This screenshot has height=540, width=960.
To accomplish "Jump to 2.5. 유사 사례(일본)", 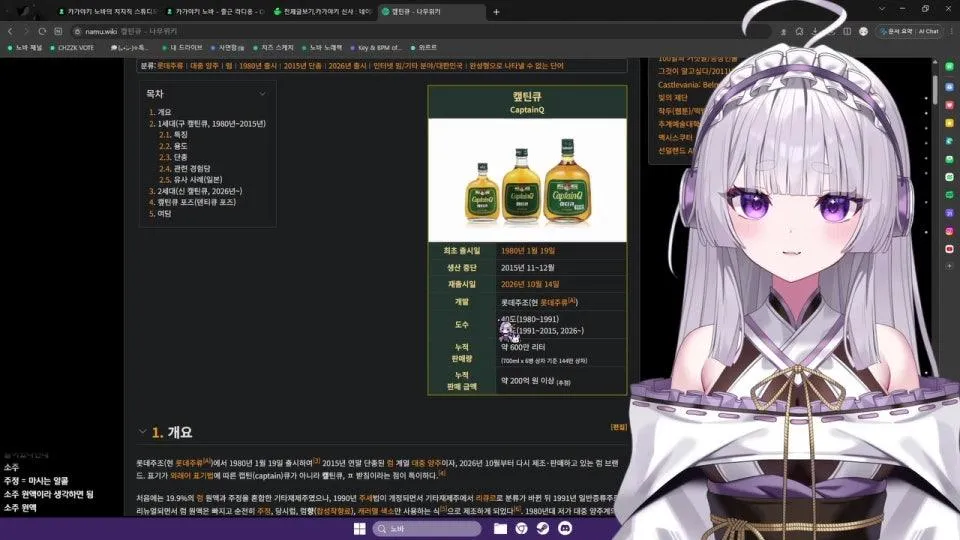I will coord(190,179).
